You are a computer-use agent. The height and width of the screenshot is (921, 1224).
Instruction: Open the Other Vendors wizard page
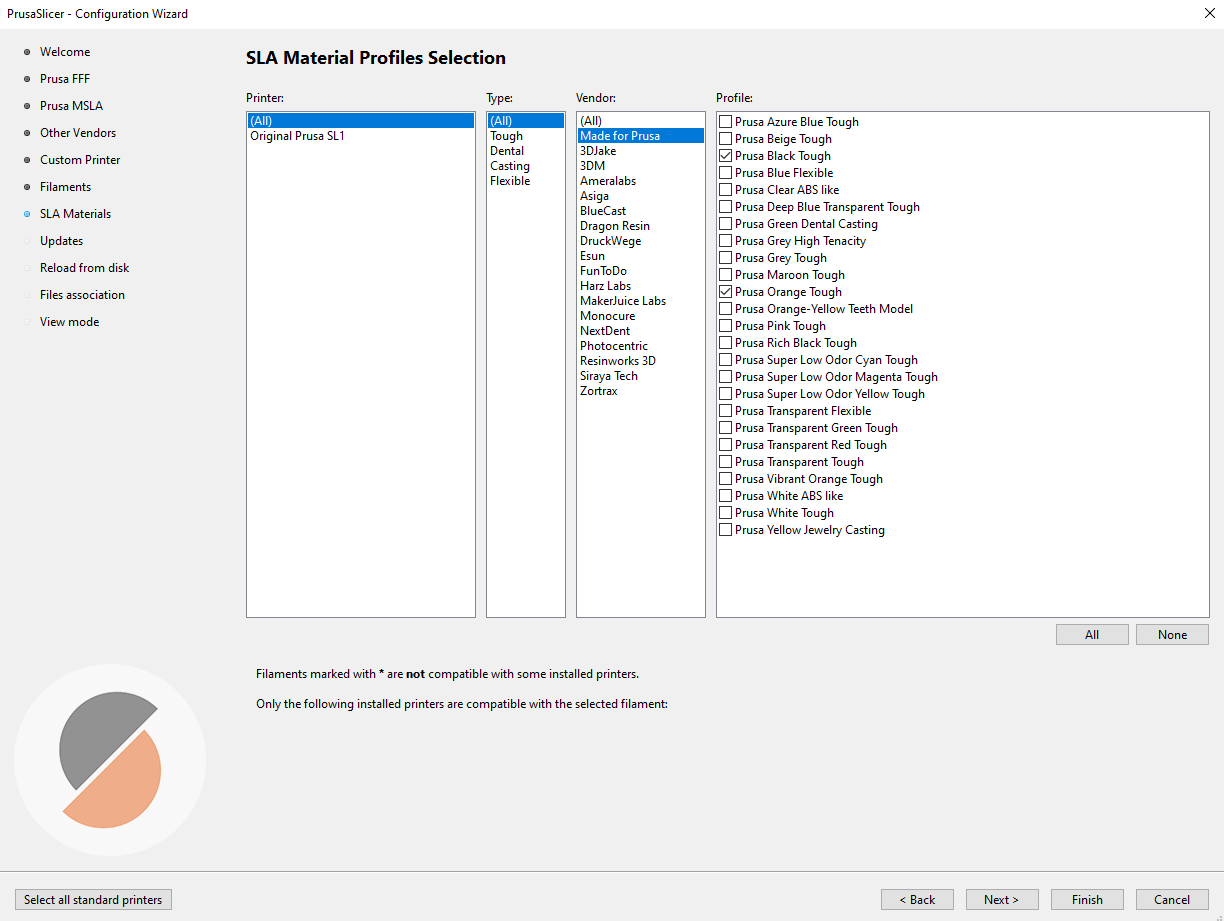point(78,133)
